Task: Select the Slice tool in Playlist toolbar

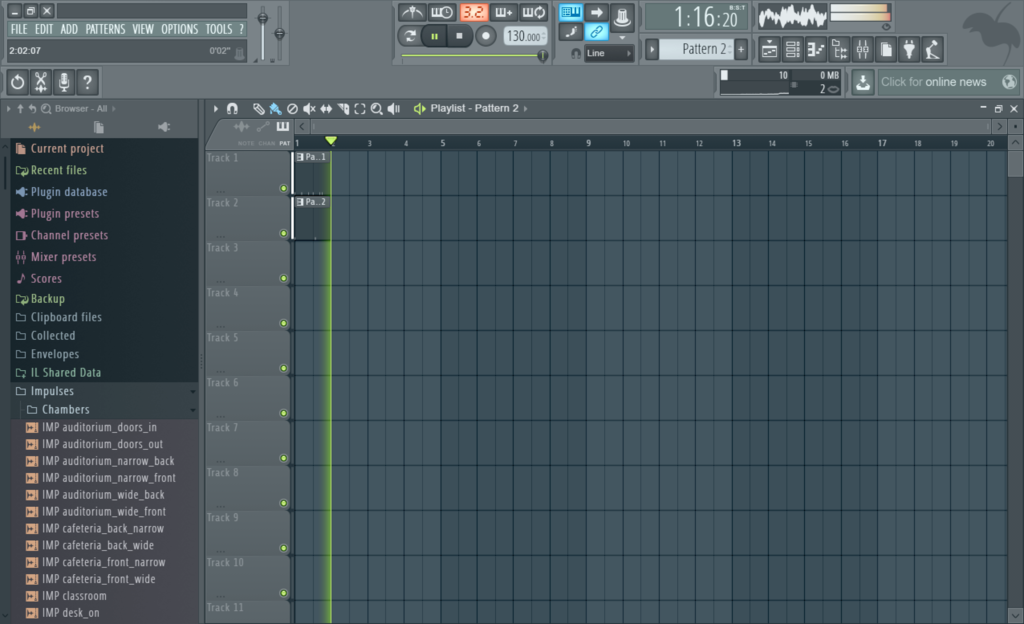Action: pyautogui.click(x=344, y=109)
